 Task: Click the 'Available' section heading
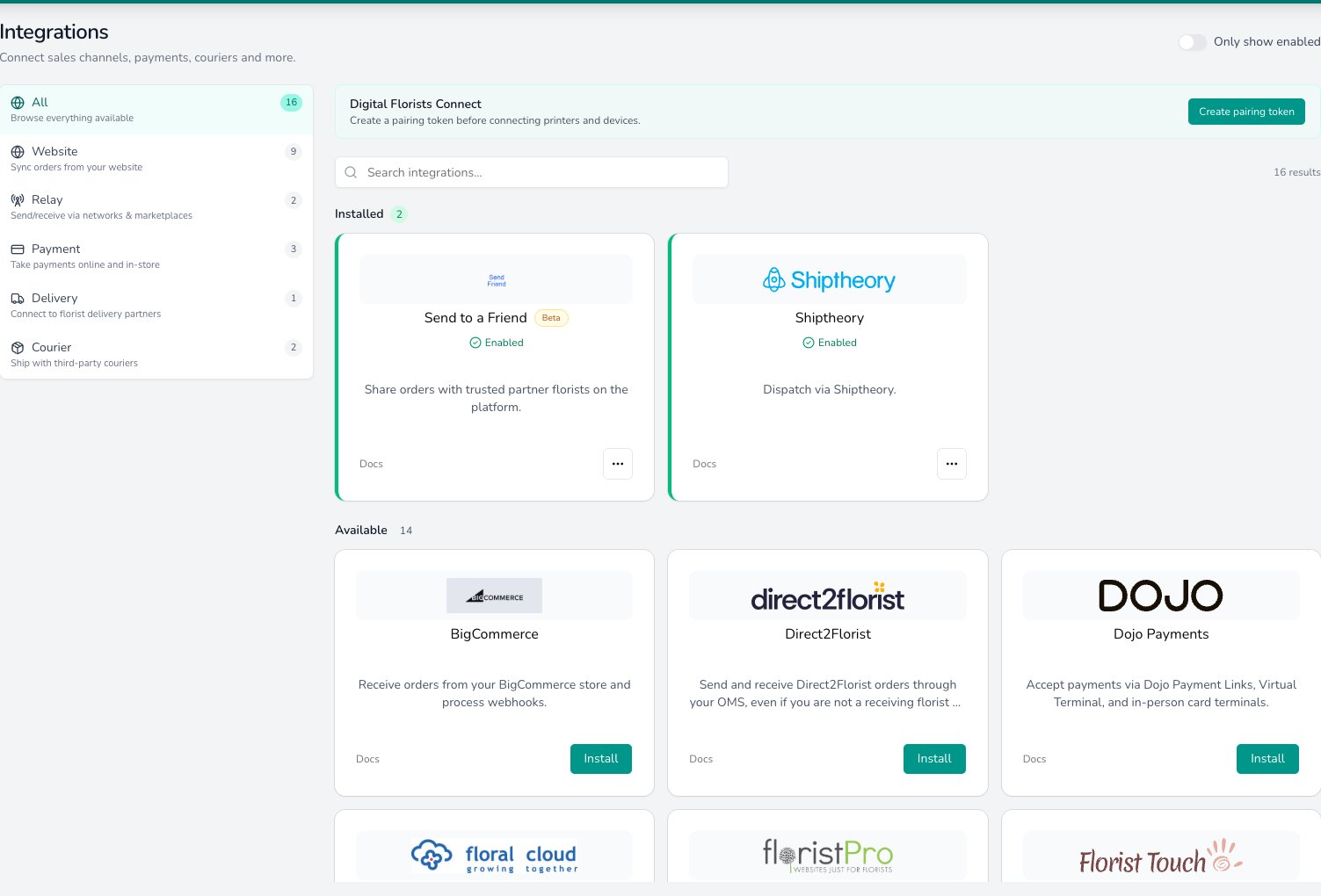[x=361, y=530]
